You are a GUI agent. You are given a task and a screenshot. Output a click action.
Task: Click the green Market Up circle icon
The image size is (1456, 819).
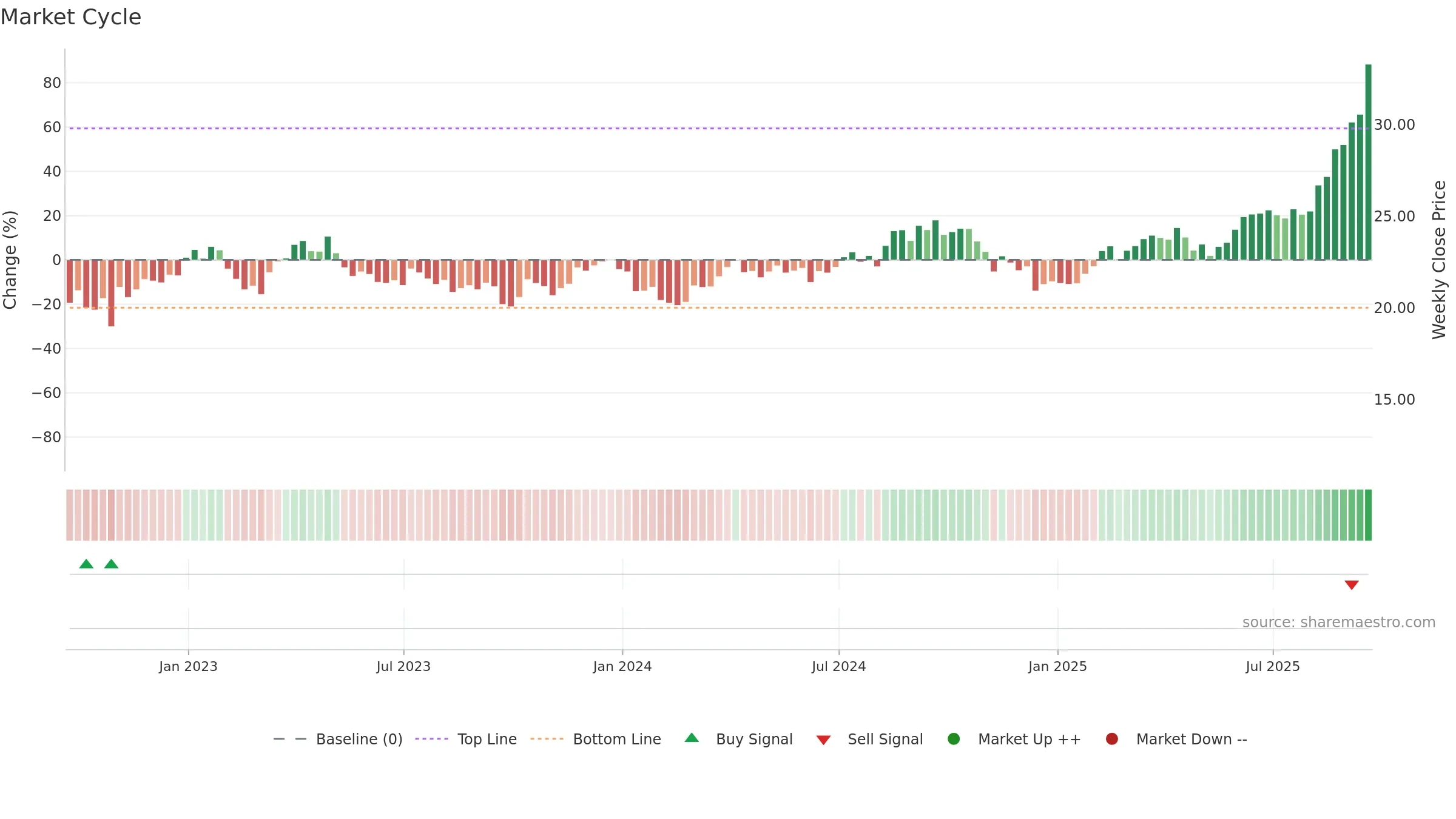click(954, 739)
